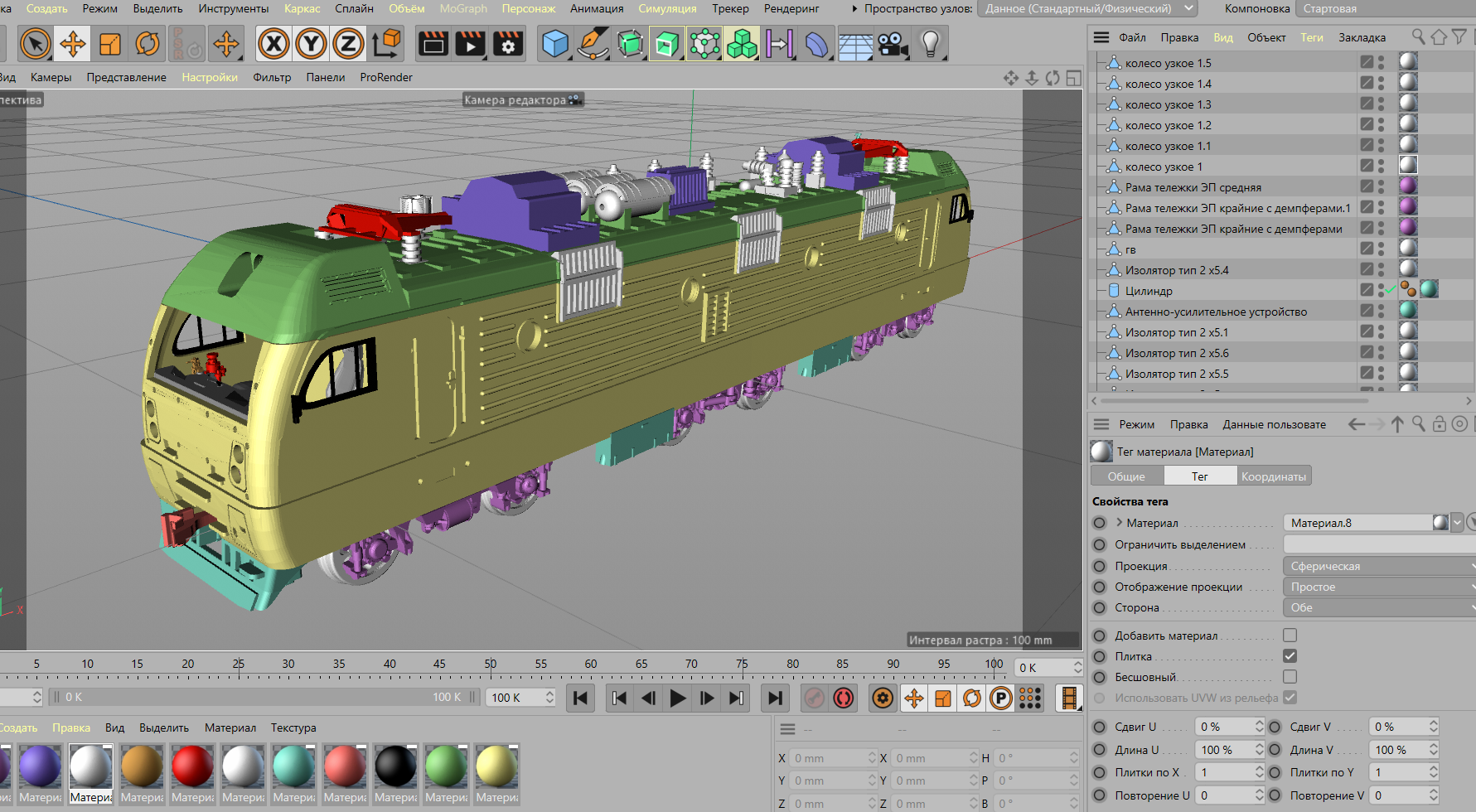Select the Цилиндр object in the list
Viewport: 1476px width, 812px height.
point(1148,291)
